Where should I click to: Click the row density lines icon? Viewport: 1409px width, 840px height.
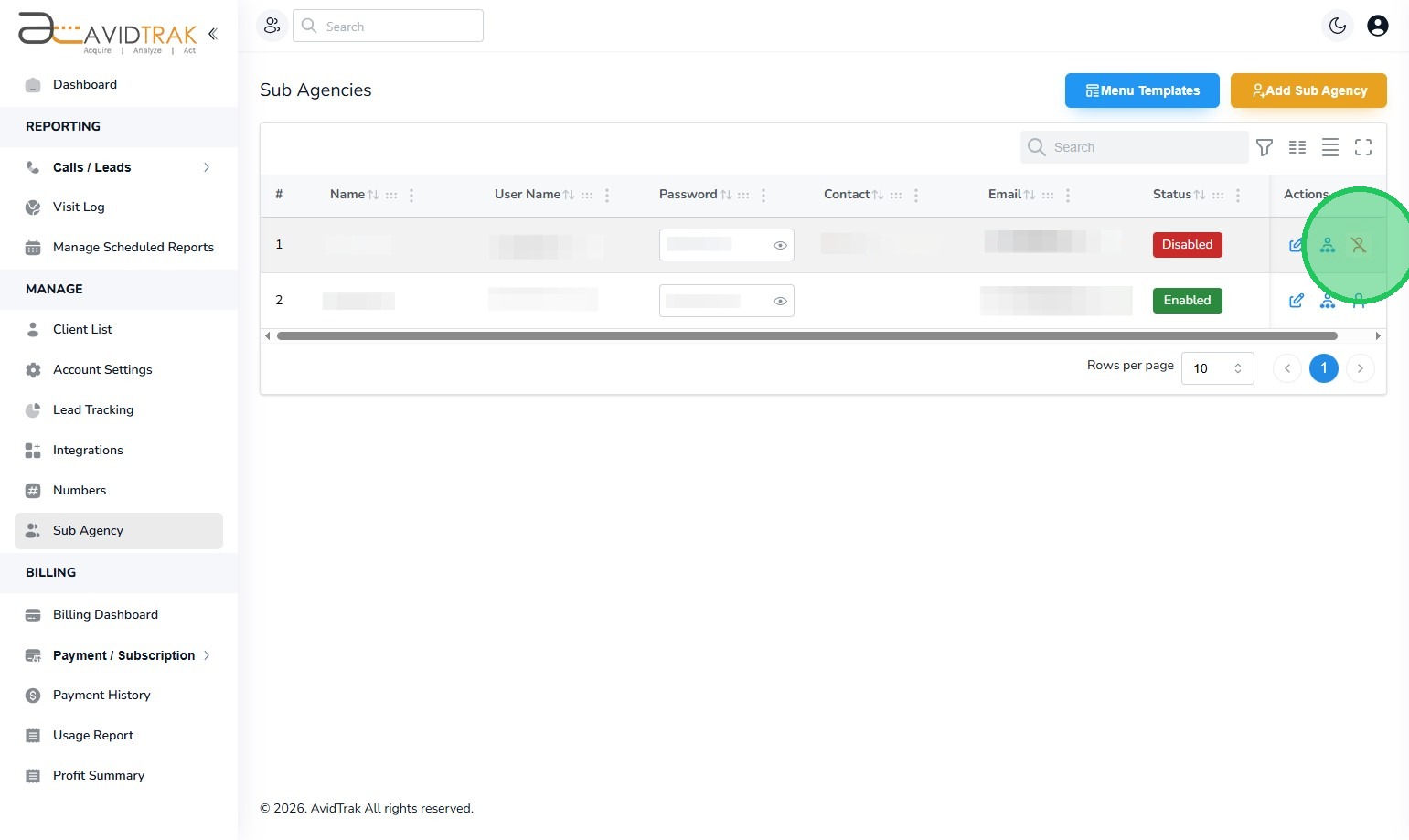1330,147
